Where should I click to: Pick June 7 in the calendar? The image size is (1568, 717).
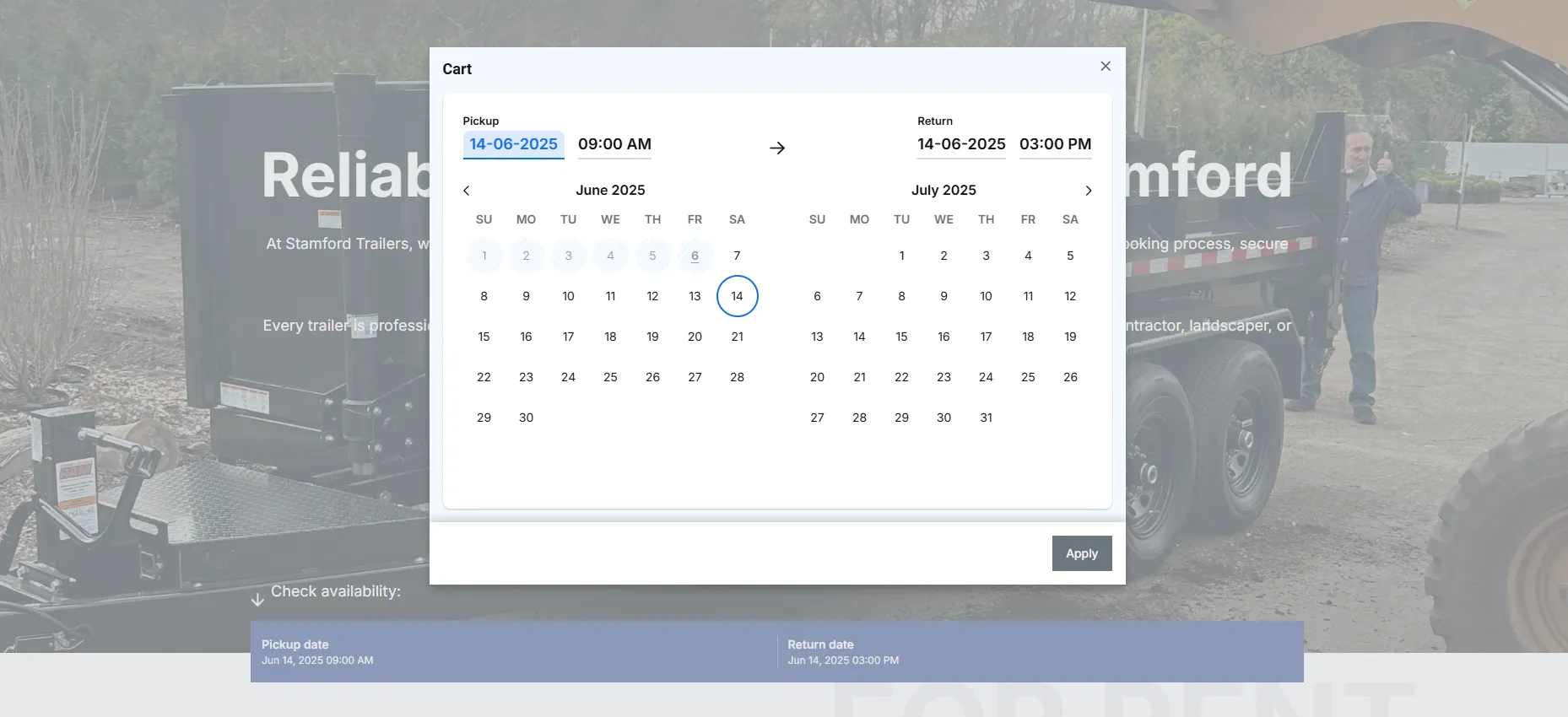[x=738, y=256]
